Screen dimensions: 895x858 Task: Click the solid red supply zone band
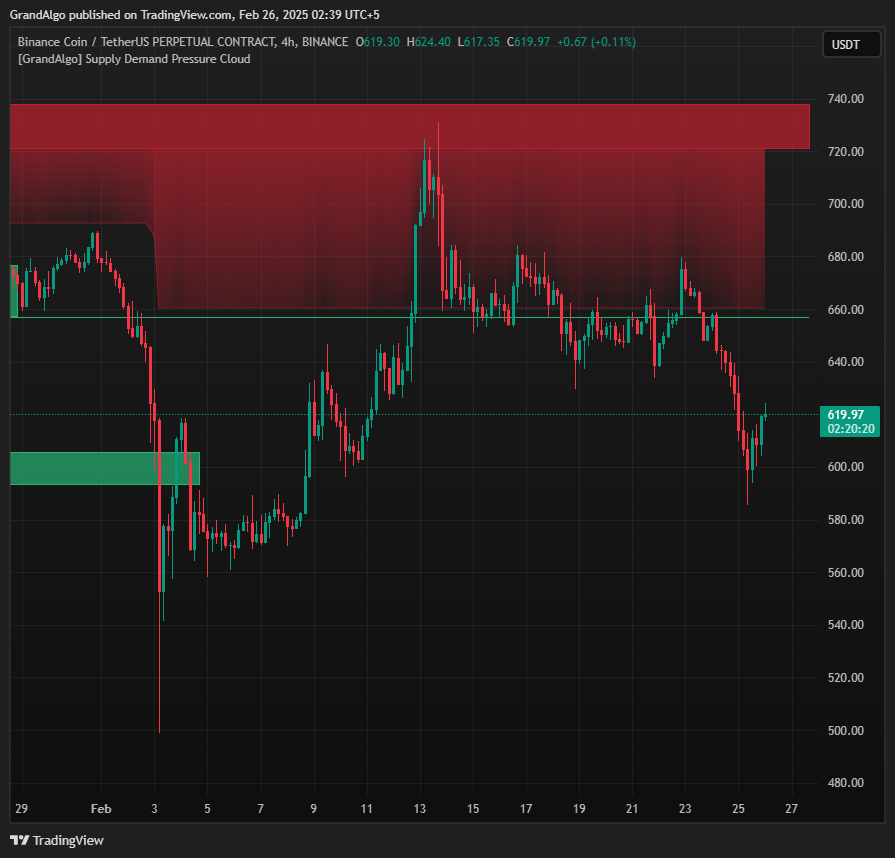410,126
